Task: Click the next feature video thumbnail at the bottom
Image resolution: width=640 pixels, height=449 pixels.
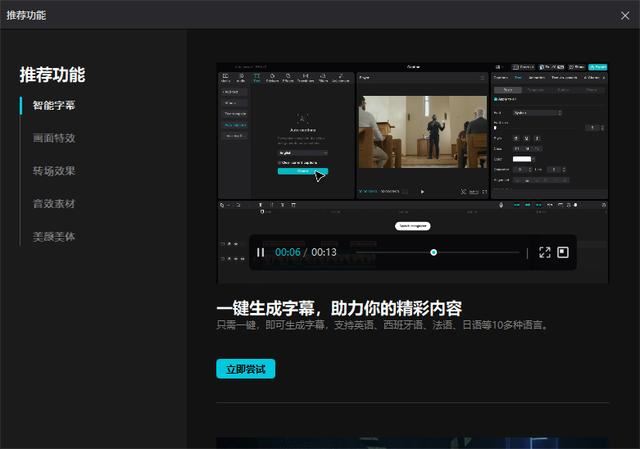Action: point(412,442)
